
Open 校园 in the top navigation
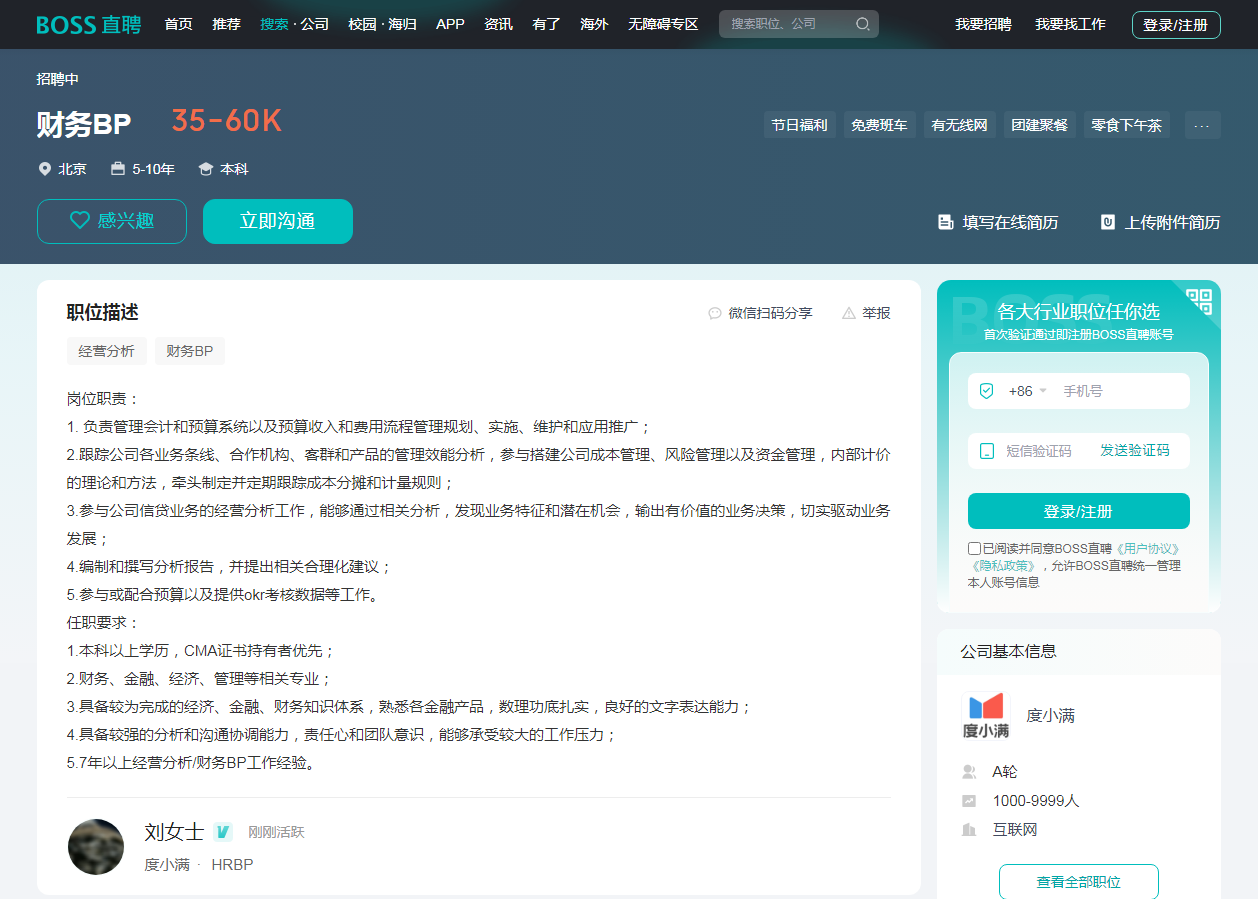tap(362, 24)
